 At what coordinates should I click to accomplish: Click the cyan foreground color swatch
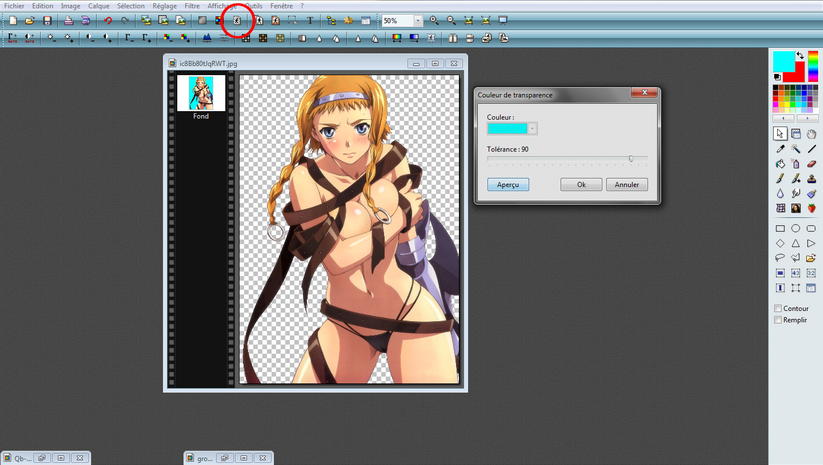click(784, 60)
